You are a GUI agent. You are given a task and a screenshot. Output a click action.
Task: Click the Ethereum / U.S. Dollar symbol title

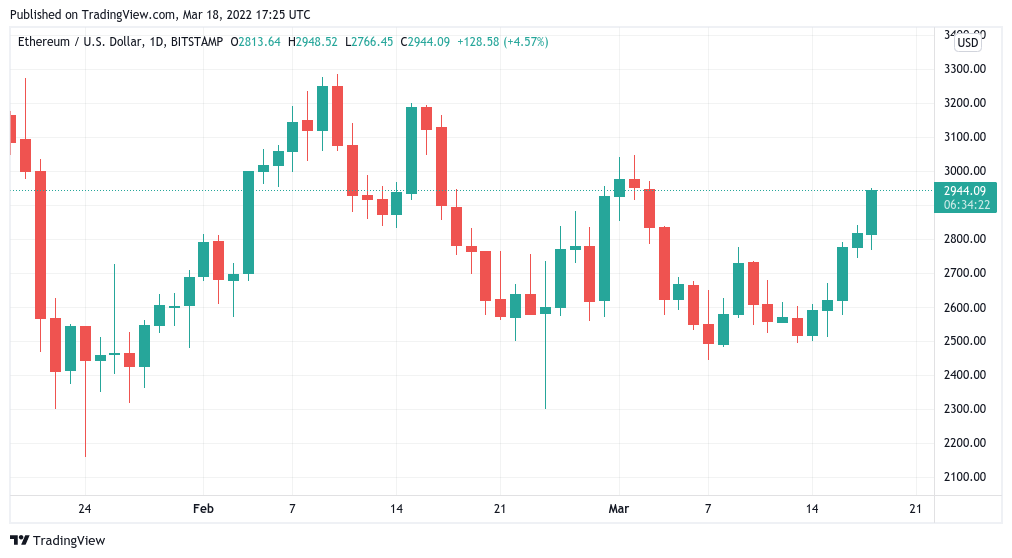pyautogui.click(x=79, y=42)
